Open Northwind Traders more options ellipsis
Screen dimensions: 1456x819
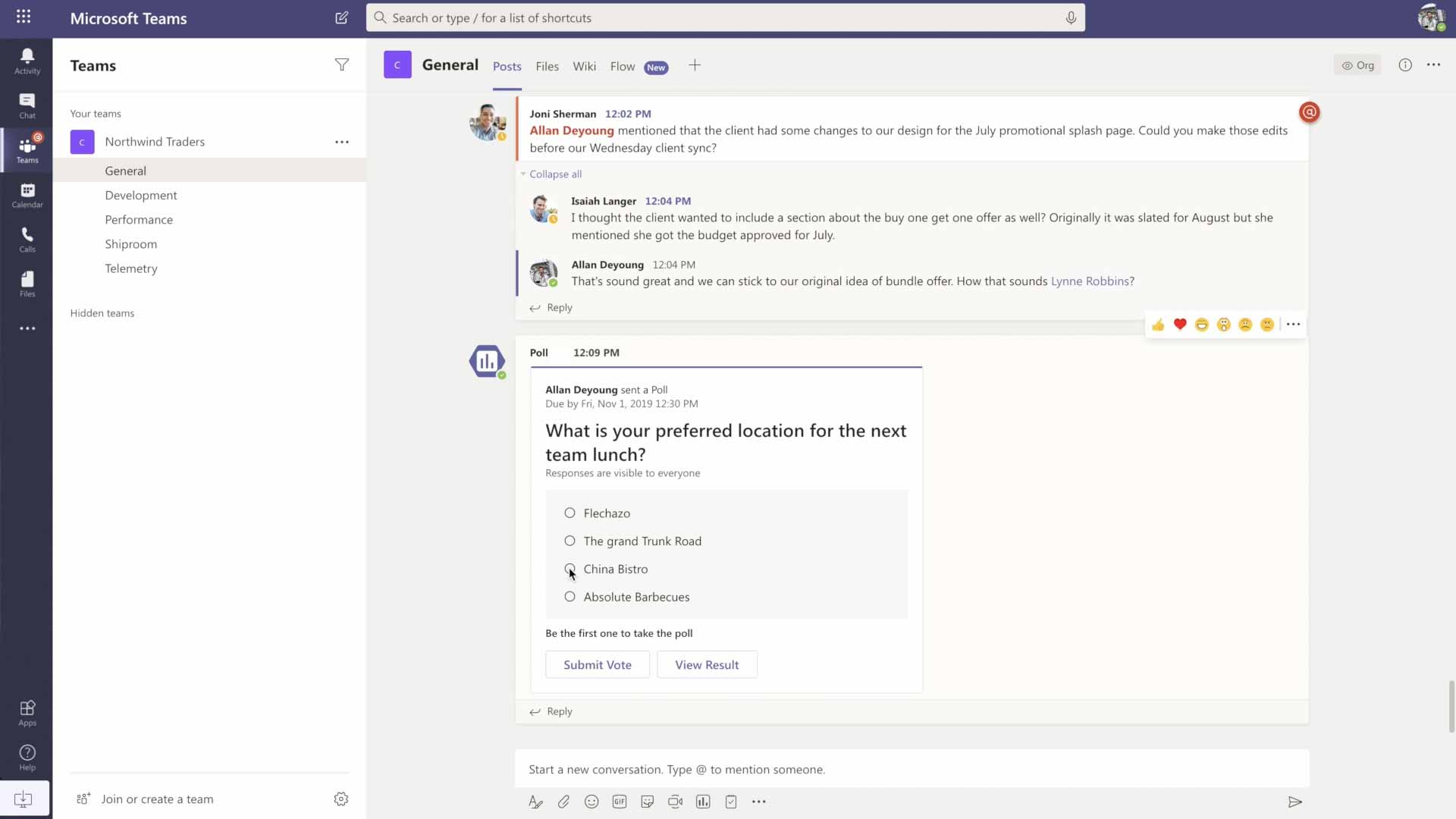(342, 142)
